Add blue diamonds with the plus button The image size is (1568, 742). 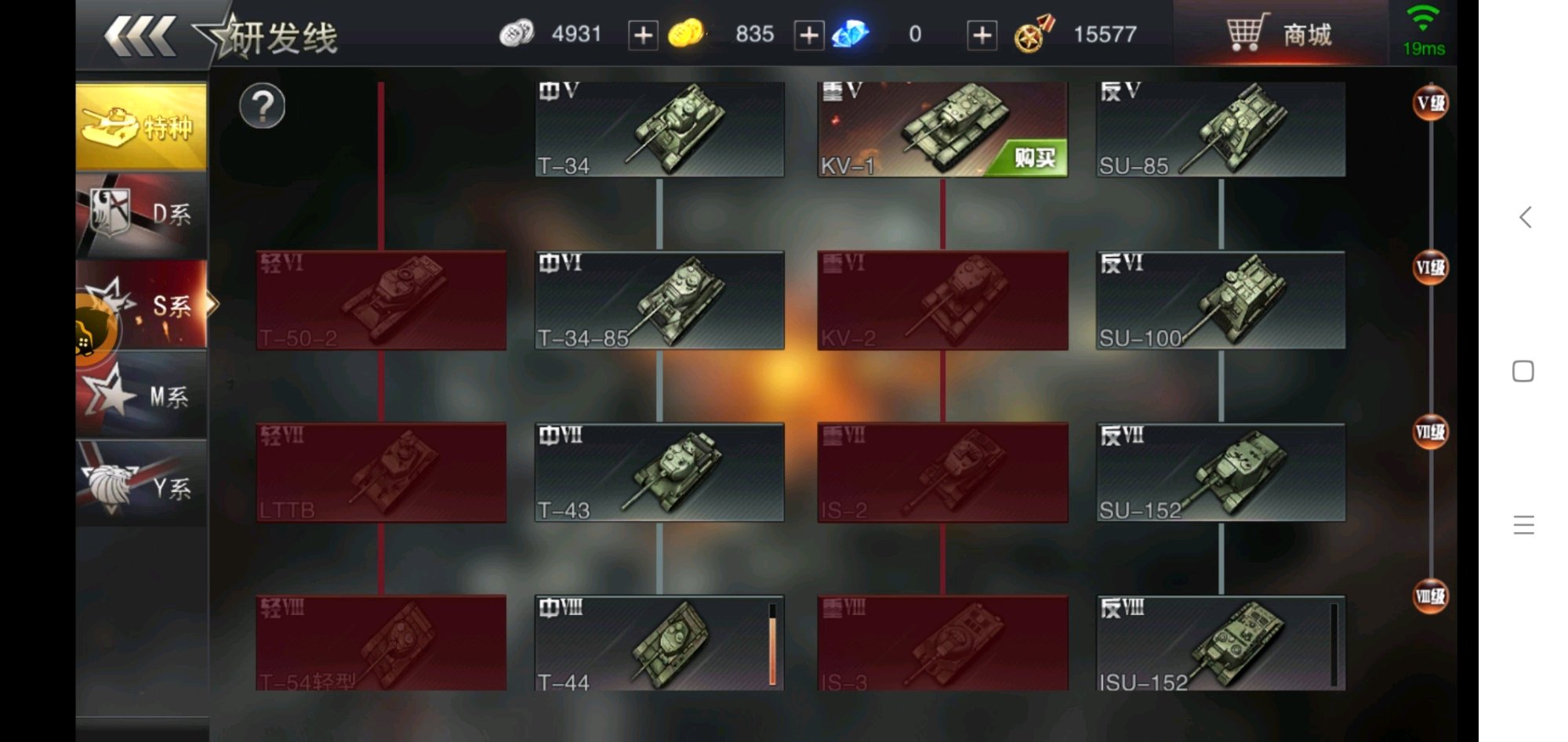point(982,35)
